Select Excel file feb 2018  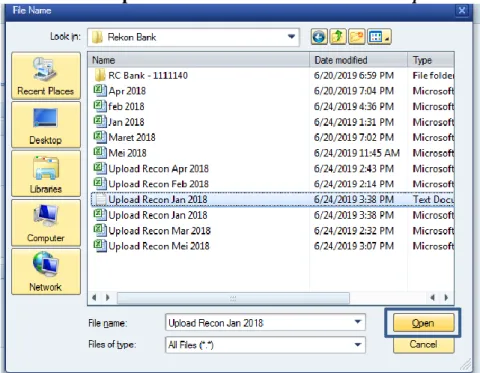119,107
